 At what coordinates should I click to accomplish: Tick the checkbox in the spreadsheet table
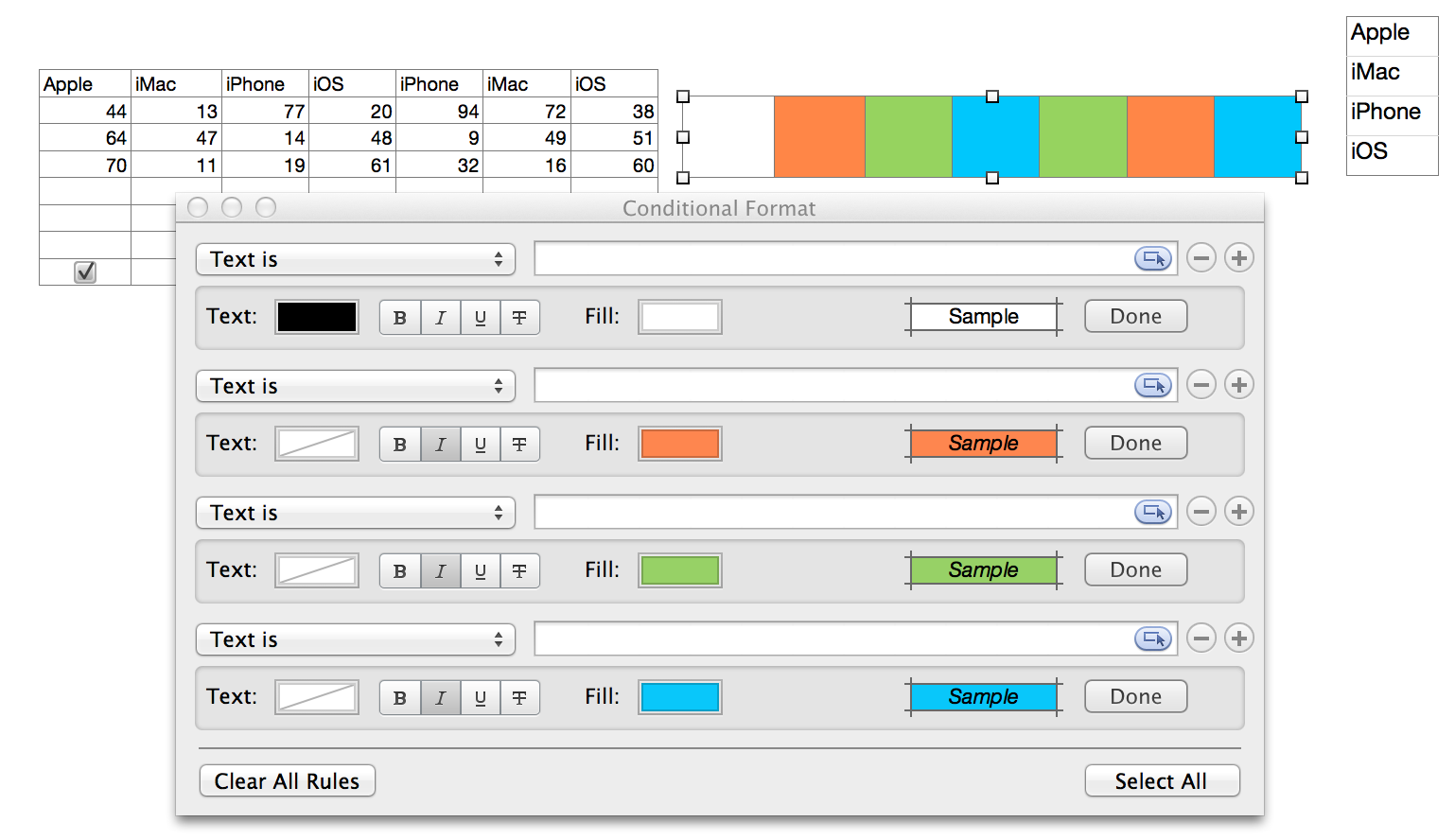(x=85, y=272)
